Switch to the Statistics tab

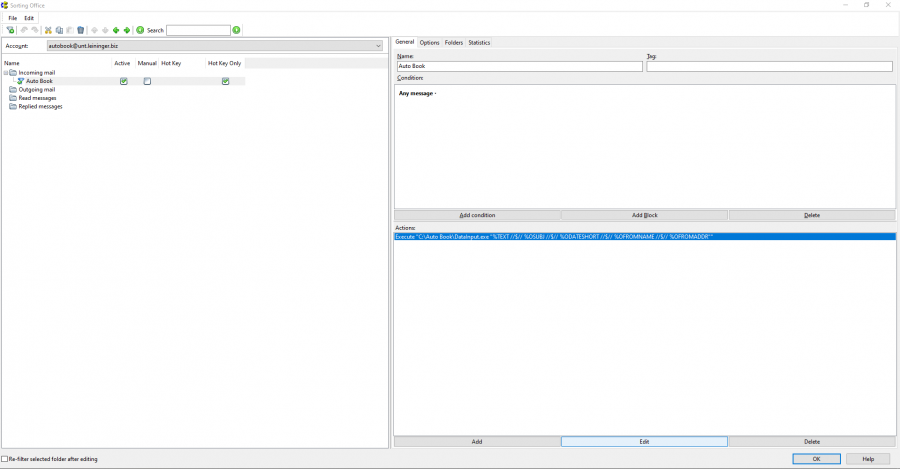[479, 43]
